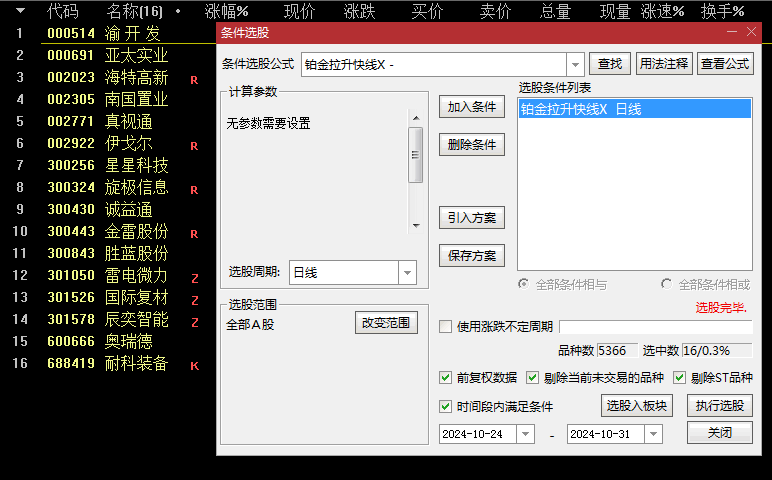Open start date 2024-10-24 dropdown
772x480 pixels.
(525, 434)
